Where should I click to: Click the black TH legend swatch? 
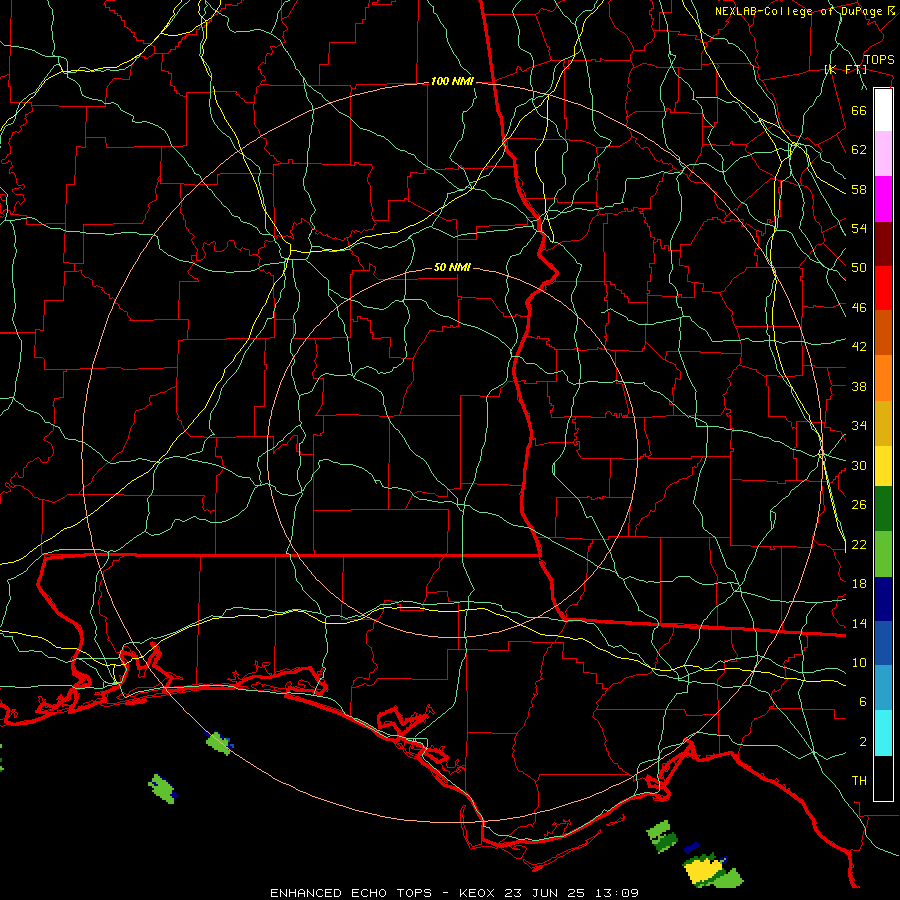click(x=883, y=778)
